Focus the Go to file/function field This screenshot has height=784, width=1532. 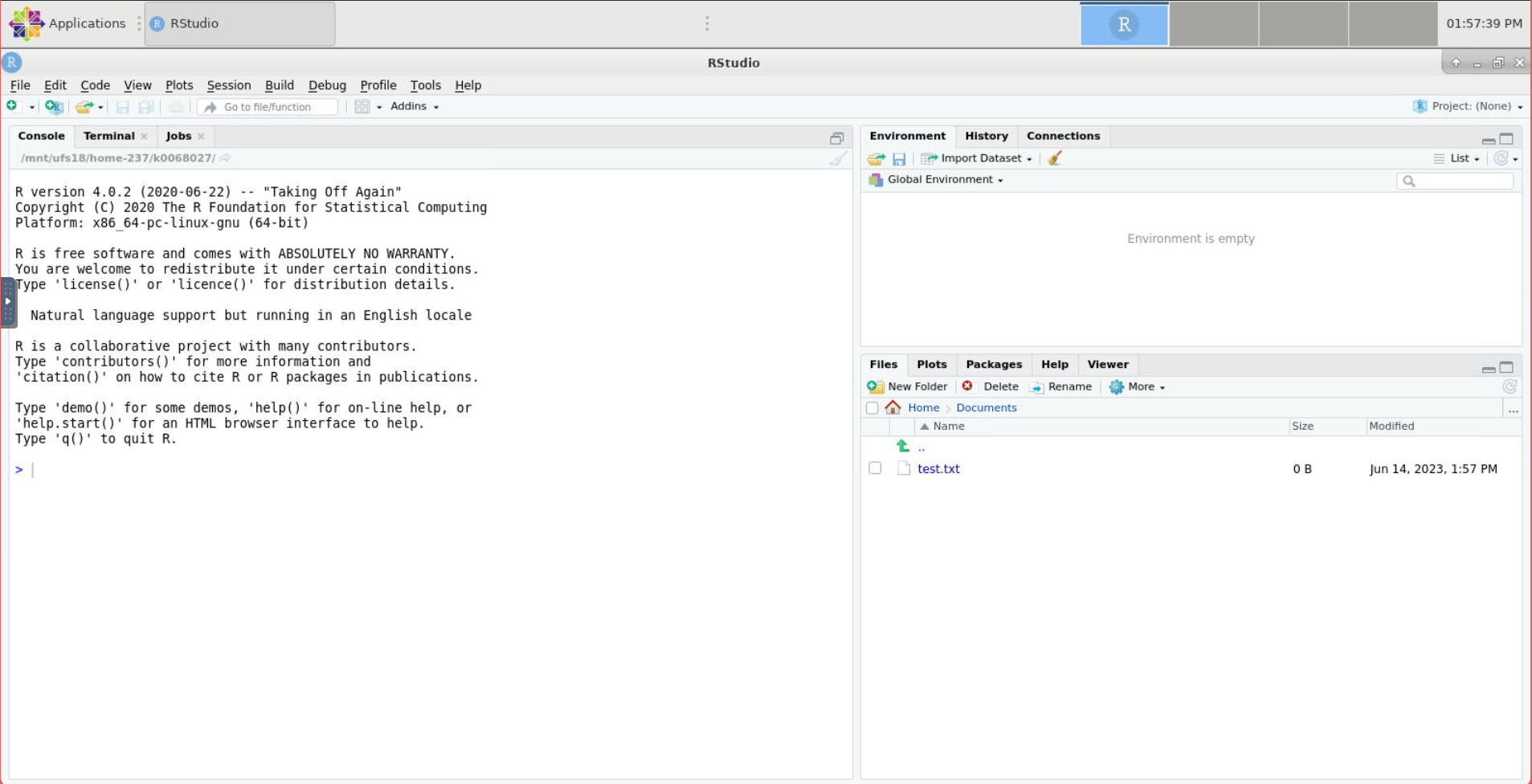pyautogui.click(x=268, y=107)
